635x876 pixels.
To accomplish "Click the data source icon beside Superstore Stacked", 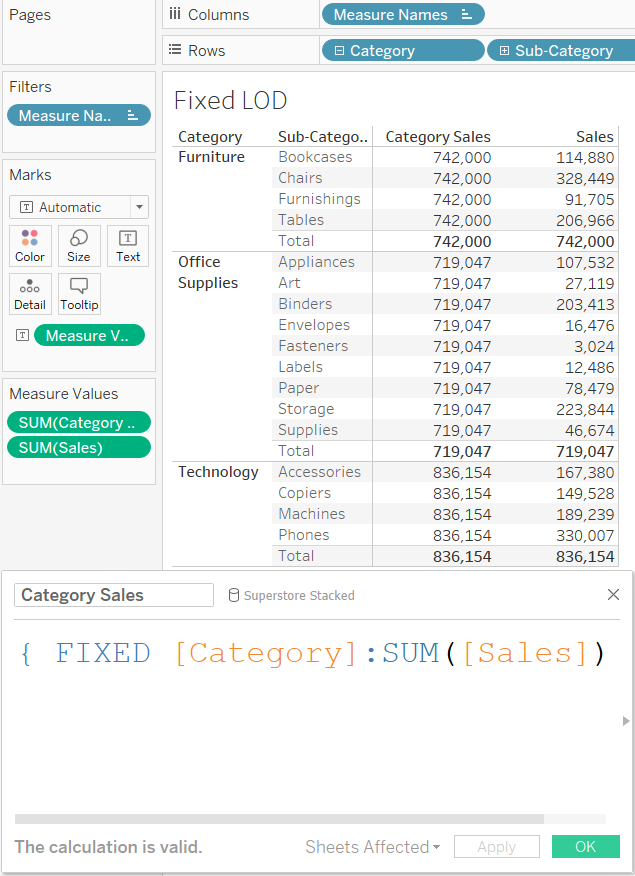I will point(232,595).
